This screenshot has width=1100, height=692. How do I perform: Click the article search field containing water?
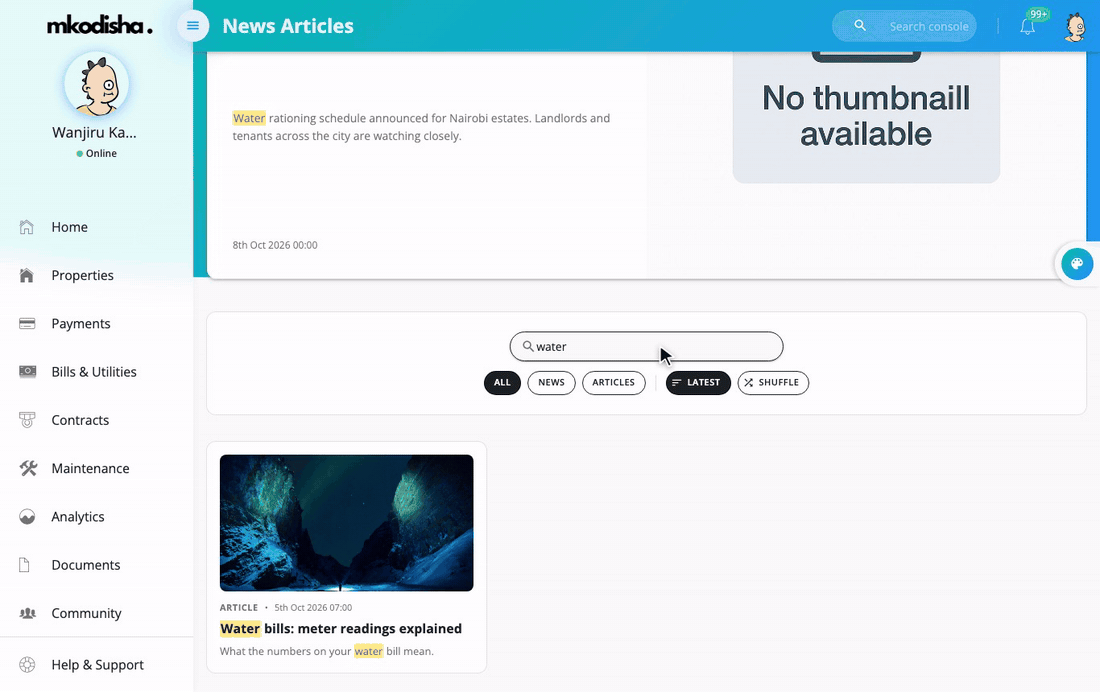coord(646,347)
